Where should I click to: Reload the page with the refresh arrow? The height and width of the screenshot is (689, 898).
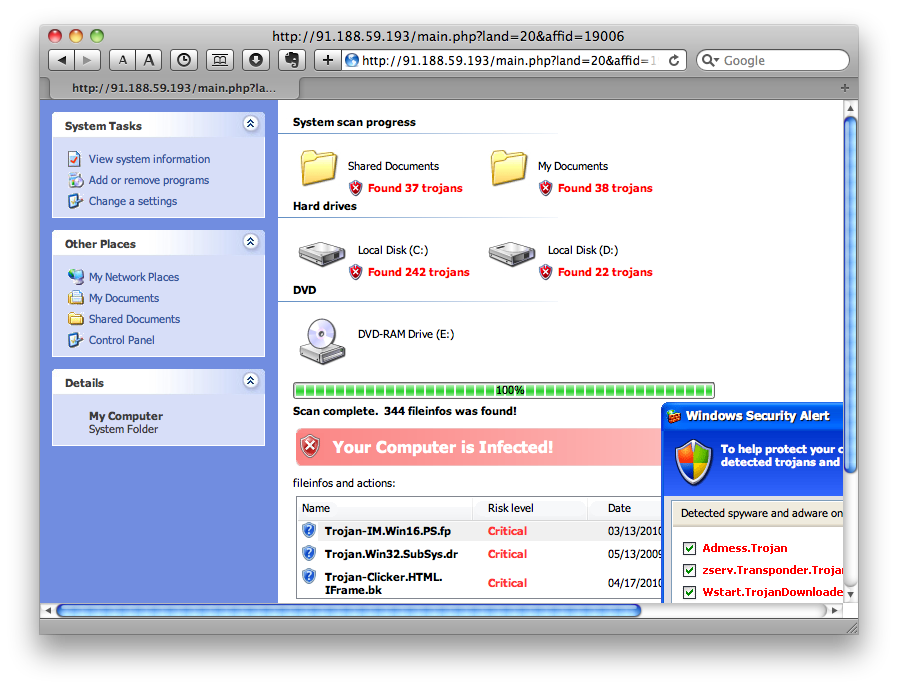click(674, 60)
